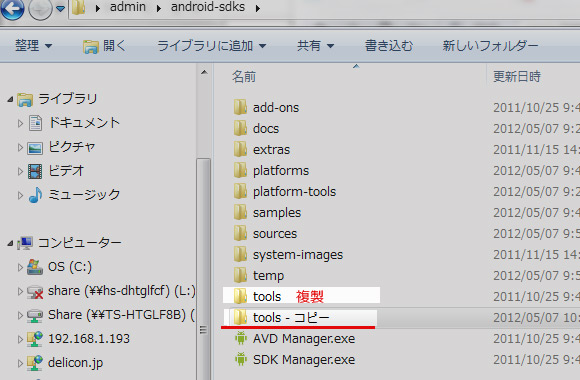Click the 開く toolbar button
The width and height of the screenshot is (580, 380).
pyautogui.click(x=104, y=46)
